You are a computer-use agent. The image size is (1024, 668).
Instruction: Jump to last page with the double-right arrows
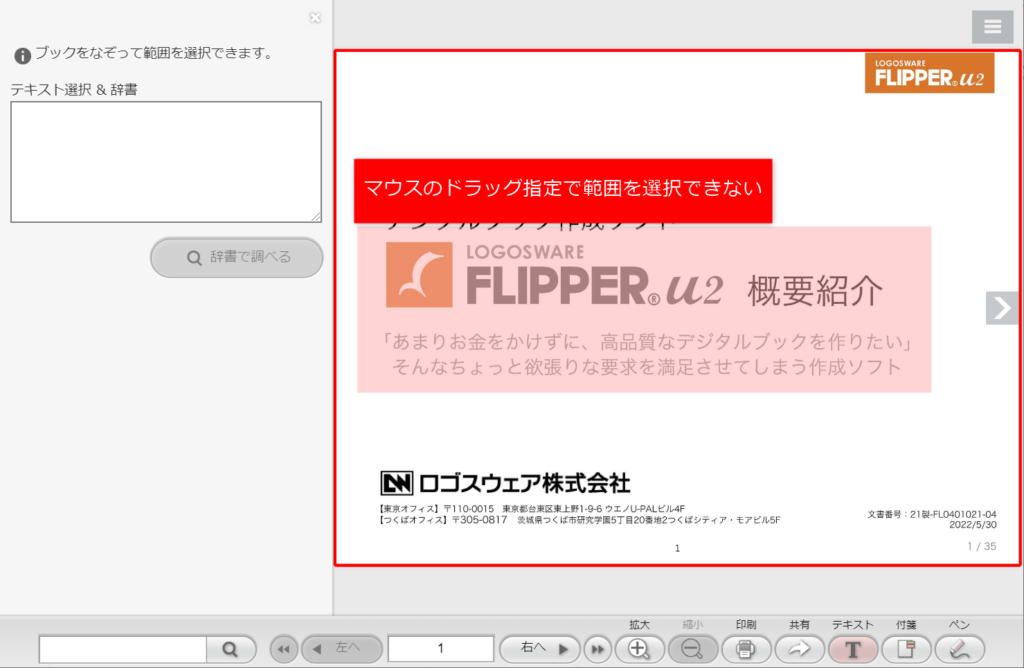[598, 648]
